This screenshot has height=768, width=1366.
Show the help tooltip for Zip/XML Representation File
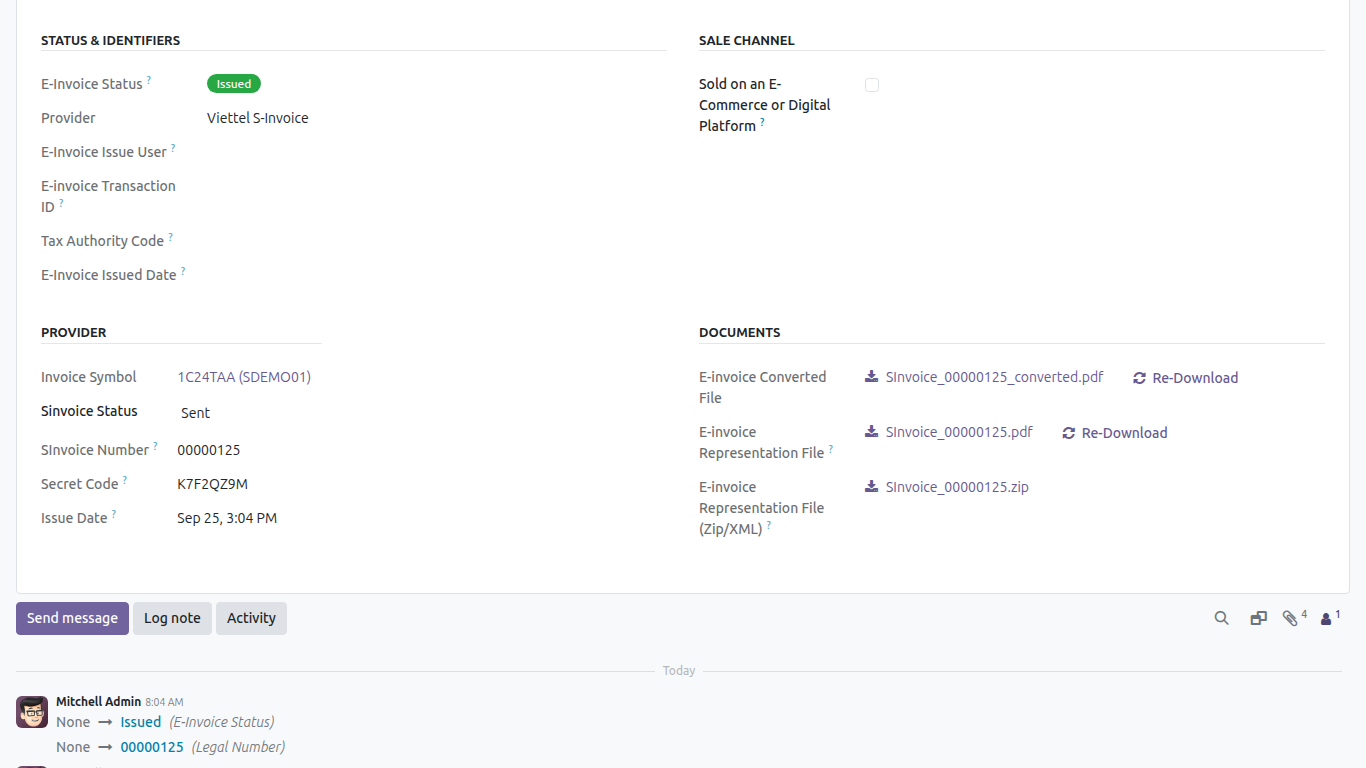(769, 524)
